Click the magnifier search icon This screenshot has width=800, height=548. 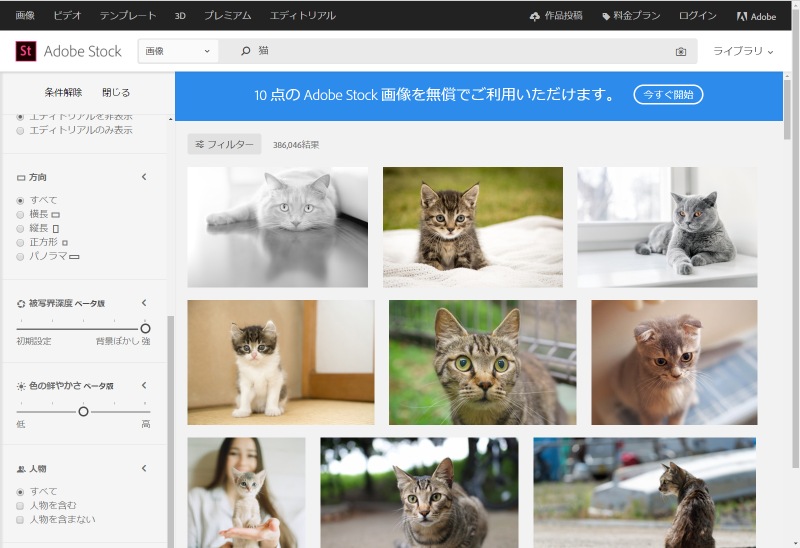245,51
